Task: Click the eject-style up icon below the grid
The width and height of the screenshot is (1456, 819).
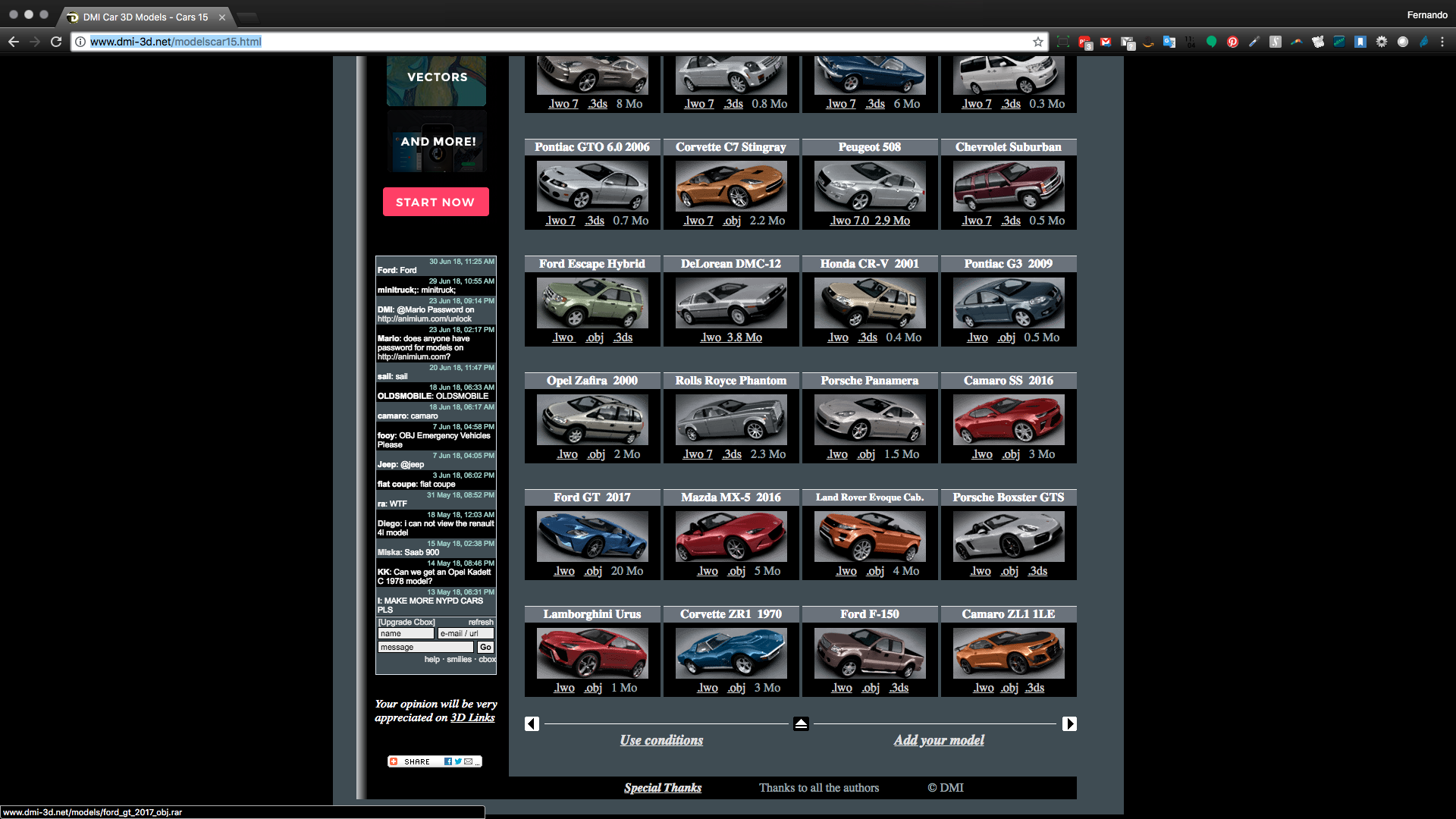Action: pos(801,724)
